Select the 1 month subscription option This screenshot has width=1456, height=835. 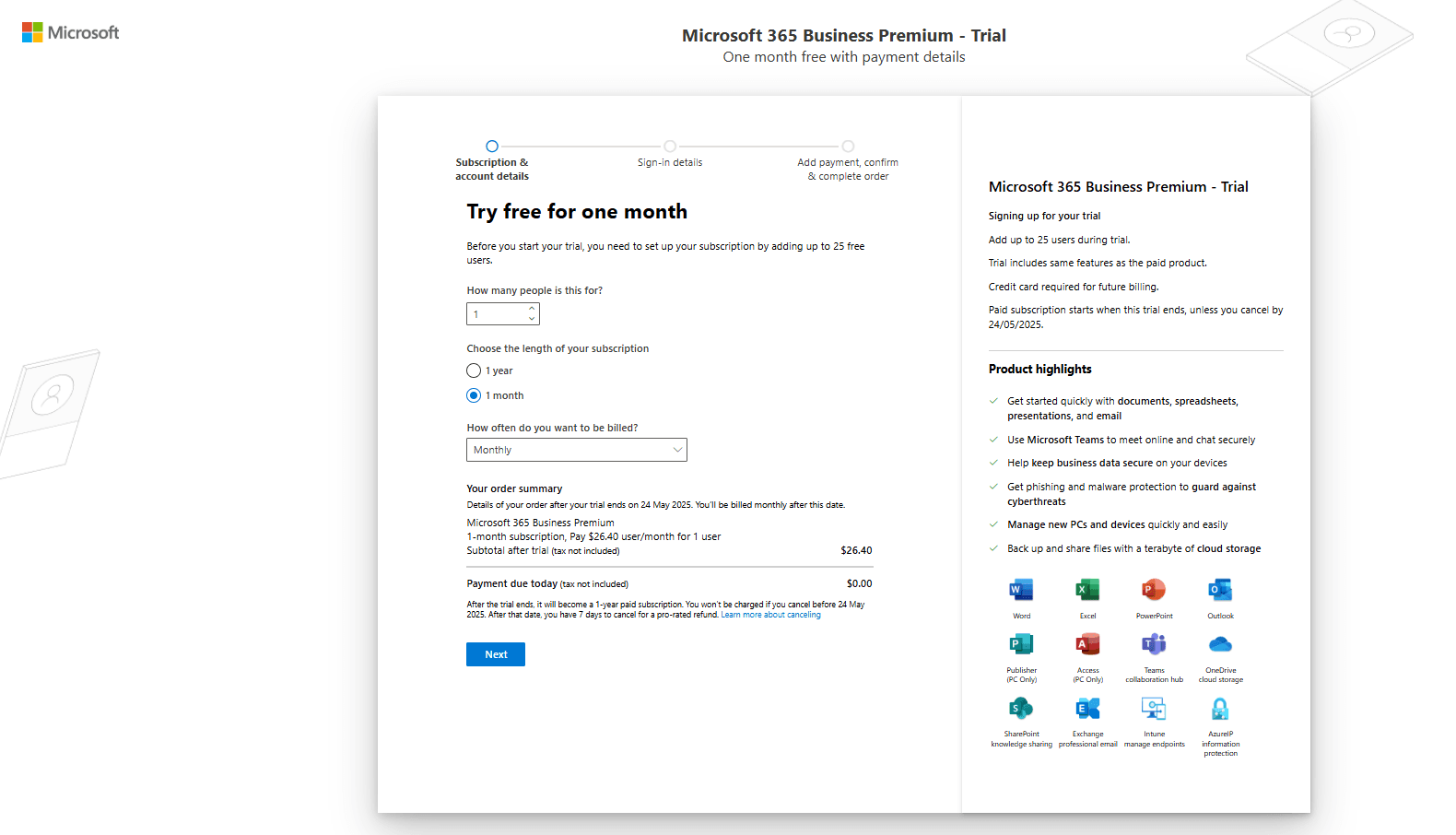[474, 395]
